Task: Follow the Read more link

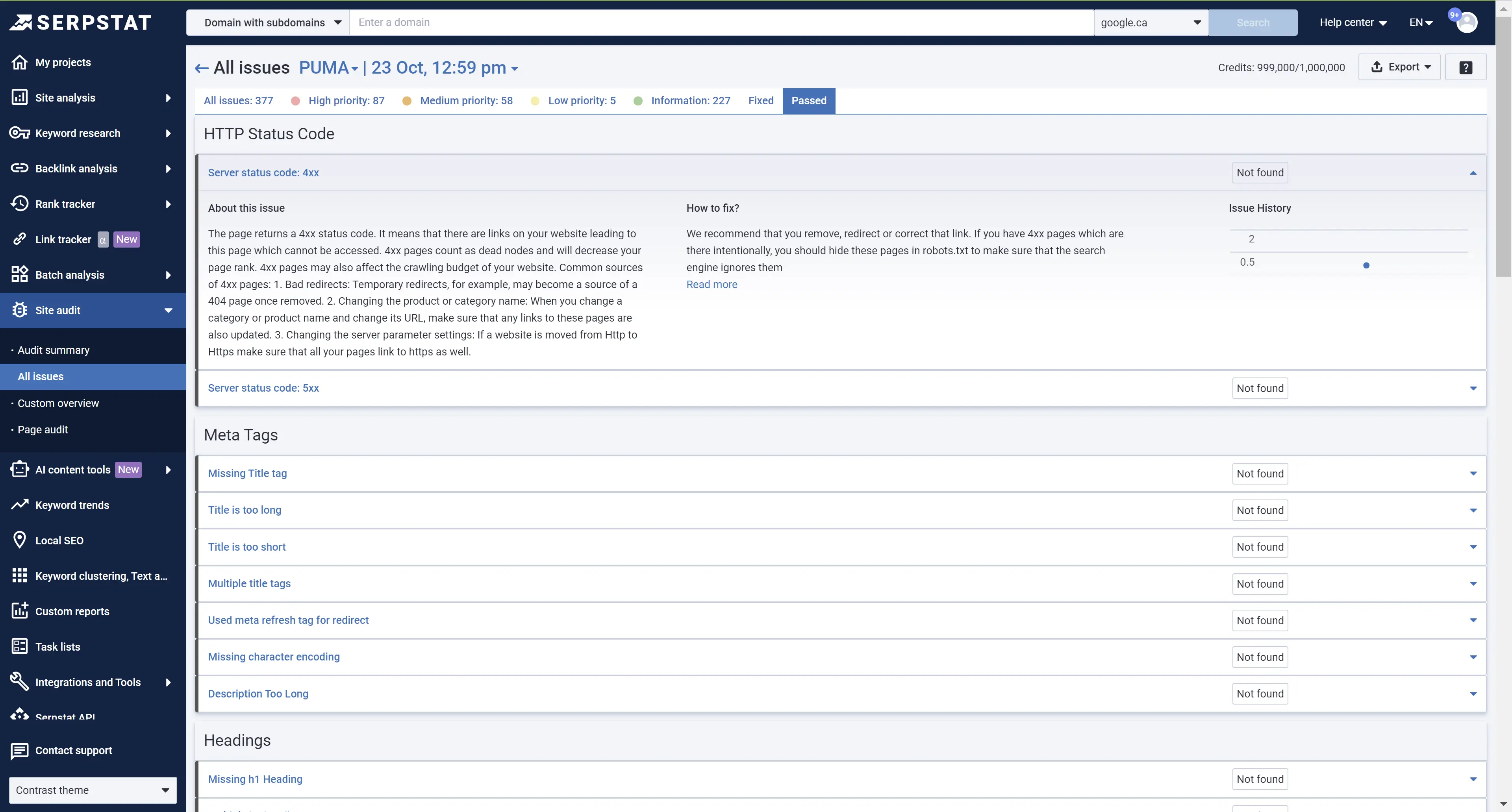Action: (712, 285)
